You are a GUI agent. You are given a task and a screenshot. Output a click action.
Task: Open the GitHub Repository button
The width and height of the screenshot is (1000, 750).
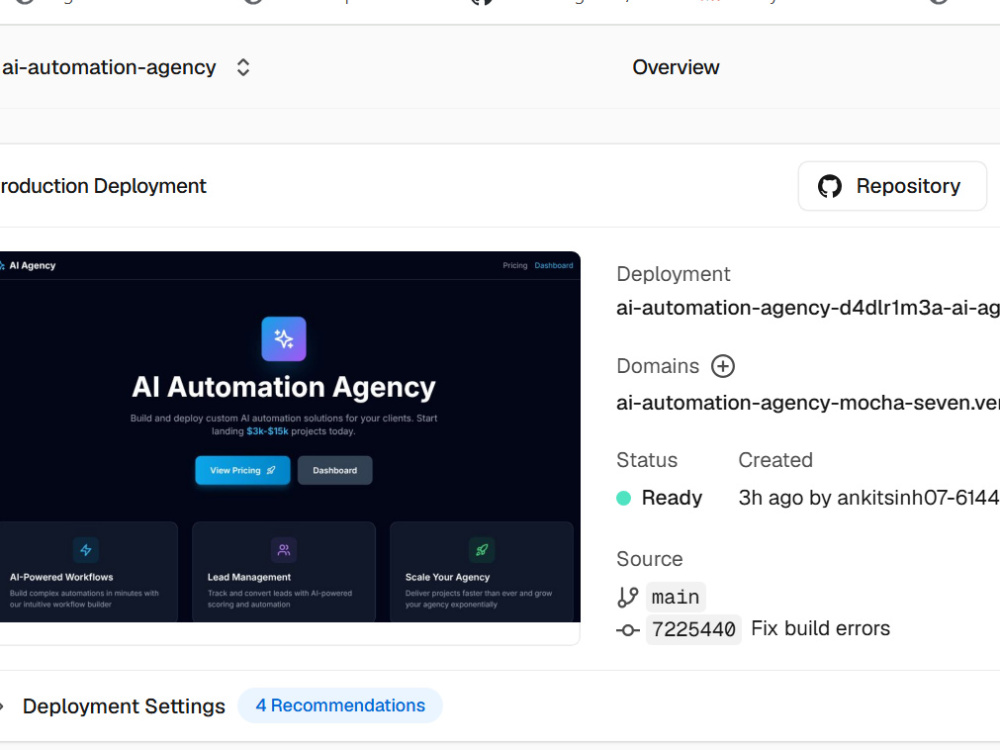click(892, 186)
